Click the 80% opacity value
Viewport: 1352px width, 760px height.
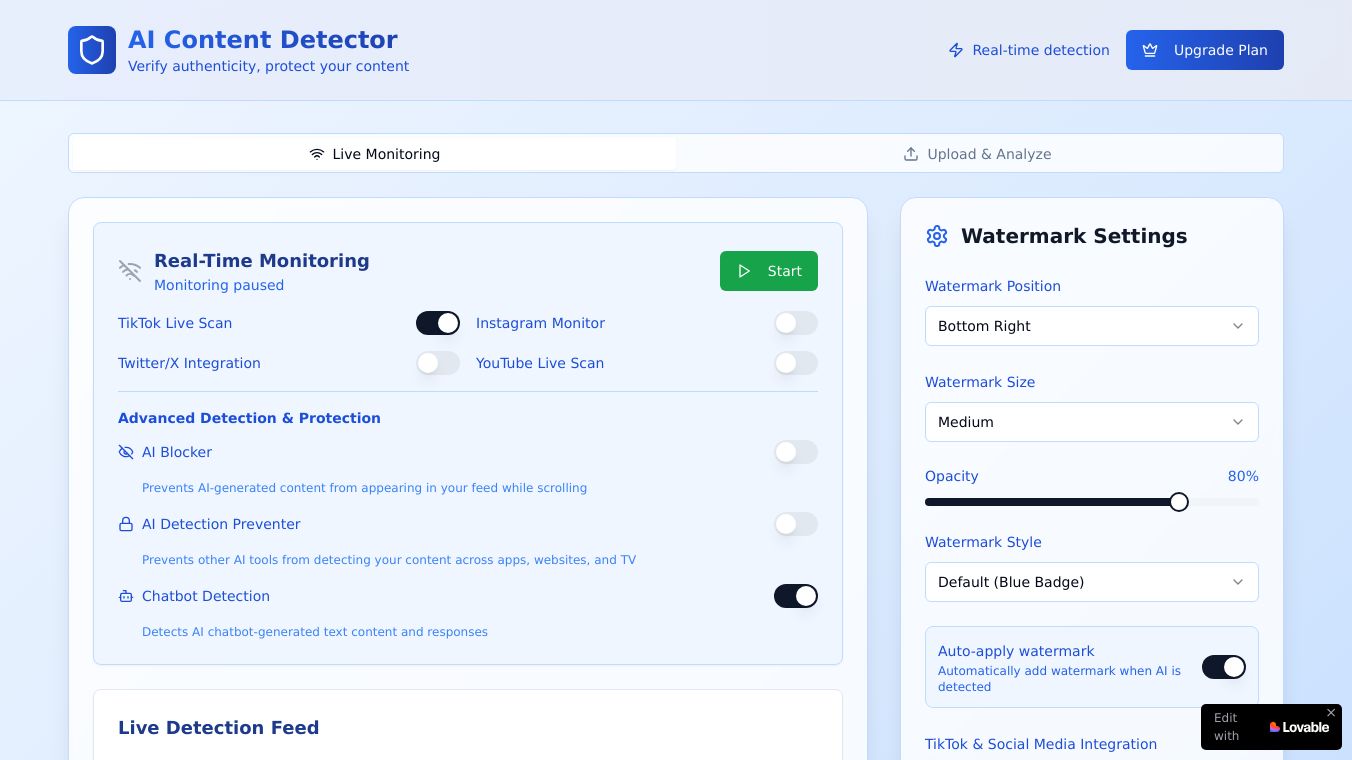tap(1243, 476)
